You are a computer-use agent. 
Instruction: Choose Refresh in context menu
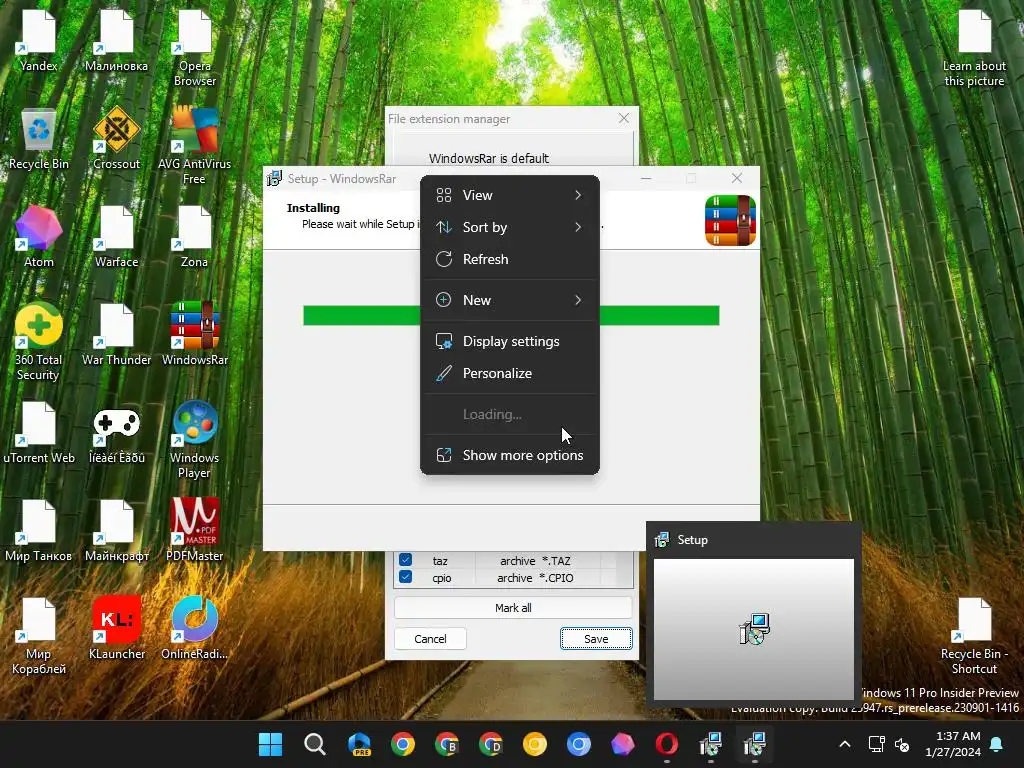pyautogui.click(x=509, y=259)
